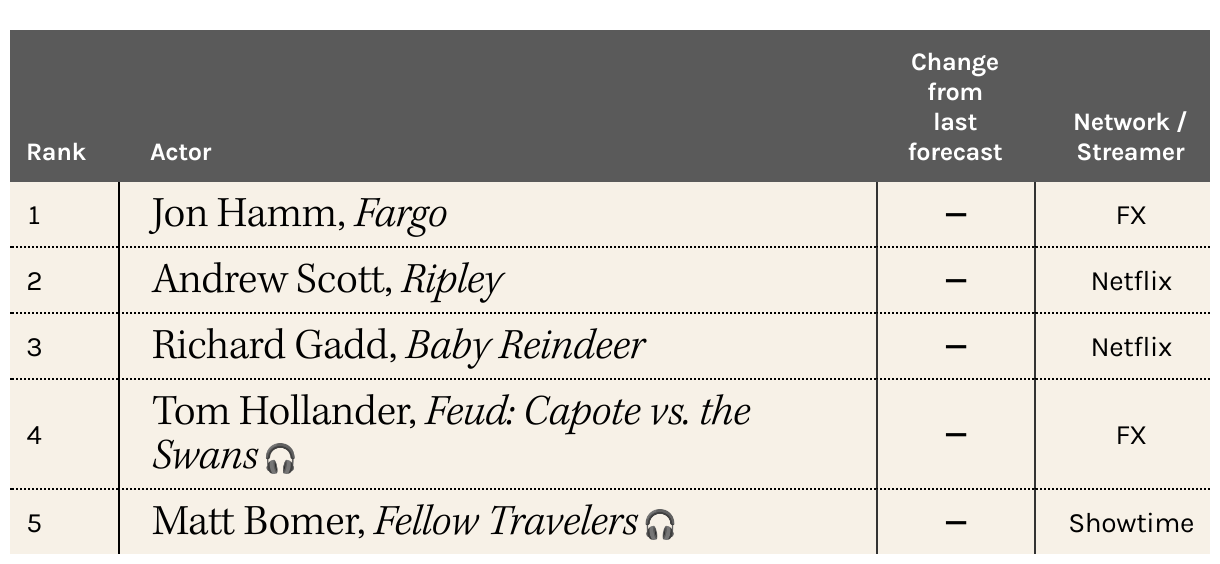The image size is (1220, 564).
Task: Click change dash in Matt Bomer row
Action: (956, 522)
